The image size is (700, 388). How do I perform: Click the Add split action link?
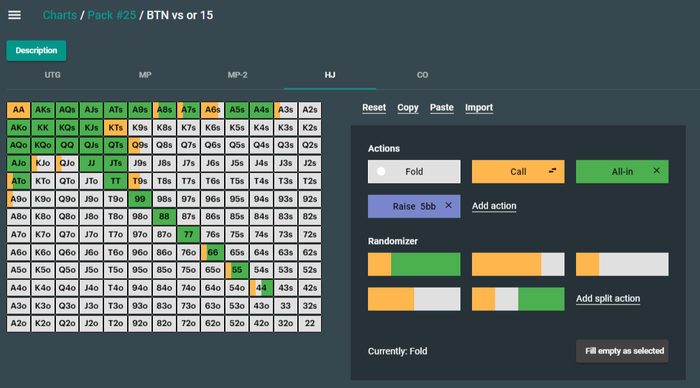608,299
